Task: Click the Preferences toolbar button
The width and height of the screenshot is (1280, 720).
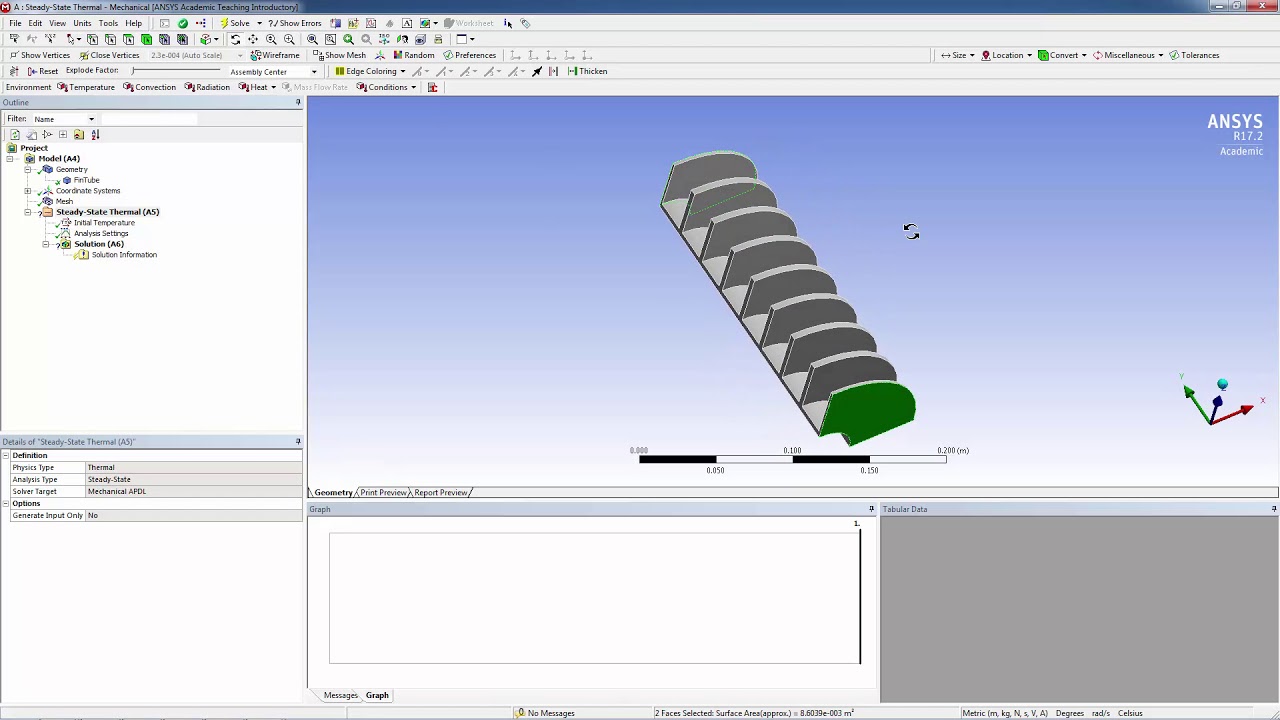Action: tap(469, 55)
